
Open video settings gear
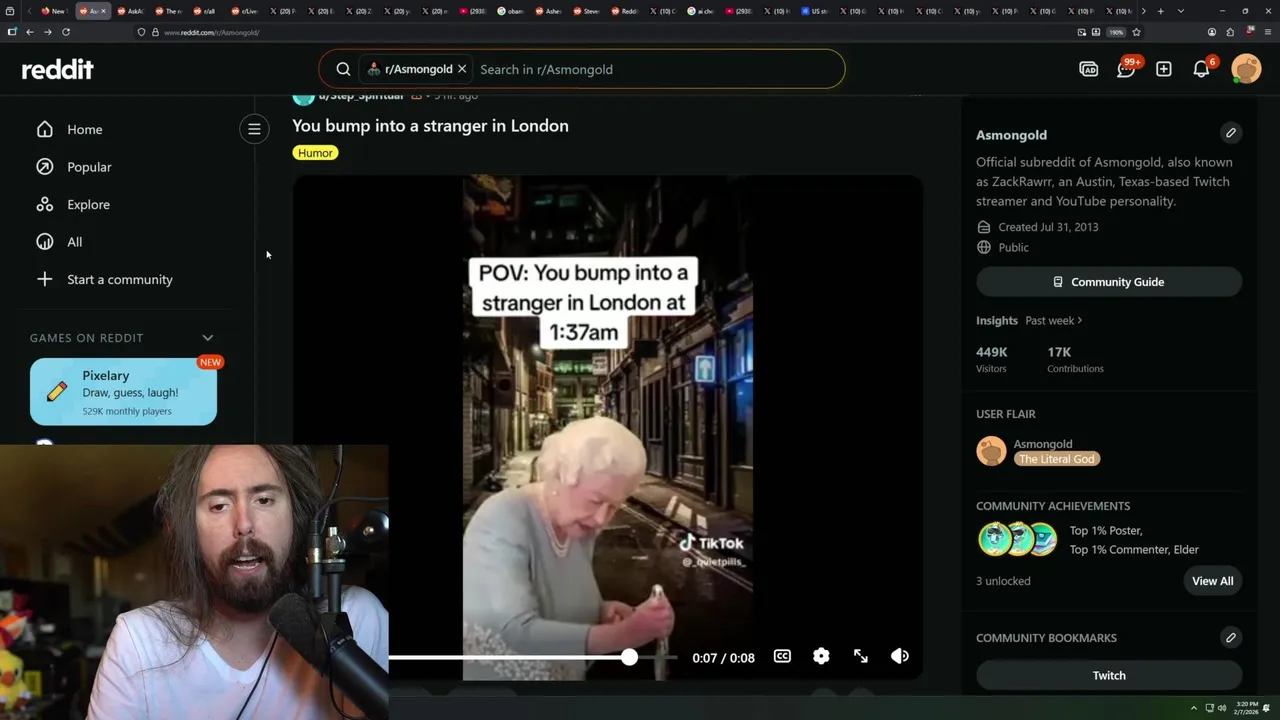tap(821, 656)
